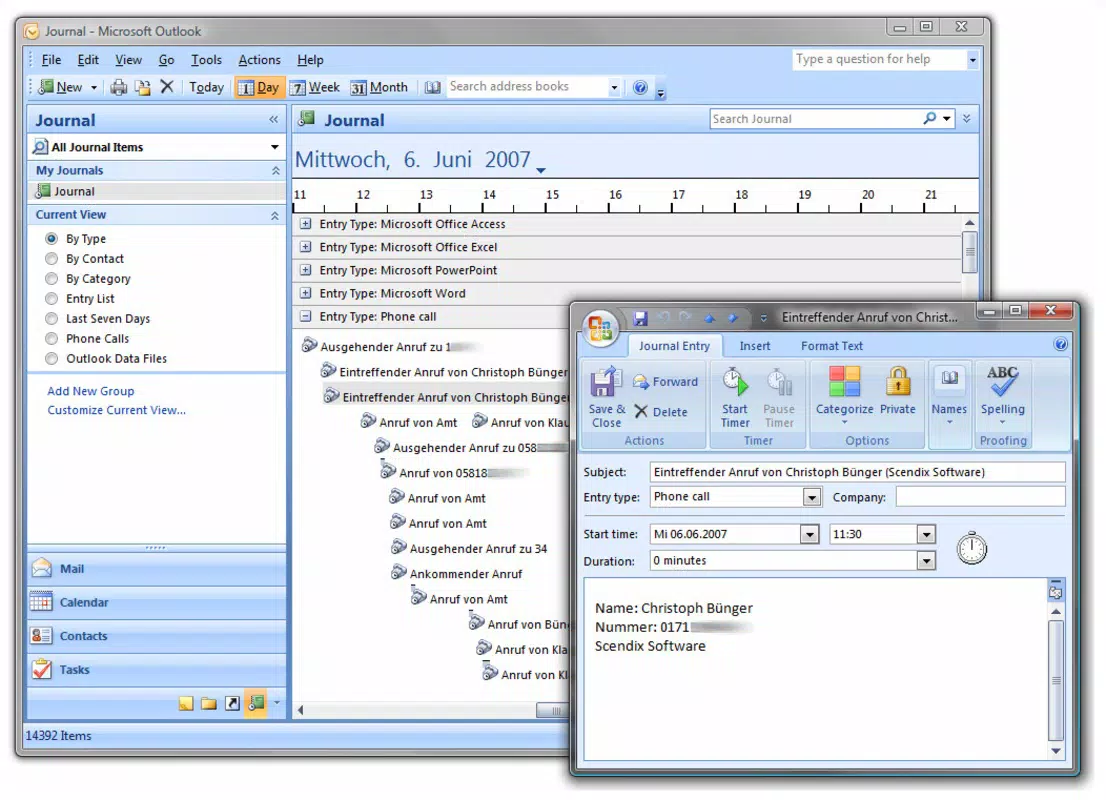Screen dimensions: 1106x800
Task: Click the Add New Group link
Action: (x=90, y=391)
